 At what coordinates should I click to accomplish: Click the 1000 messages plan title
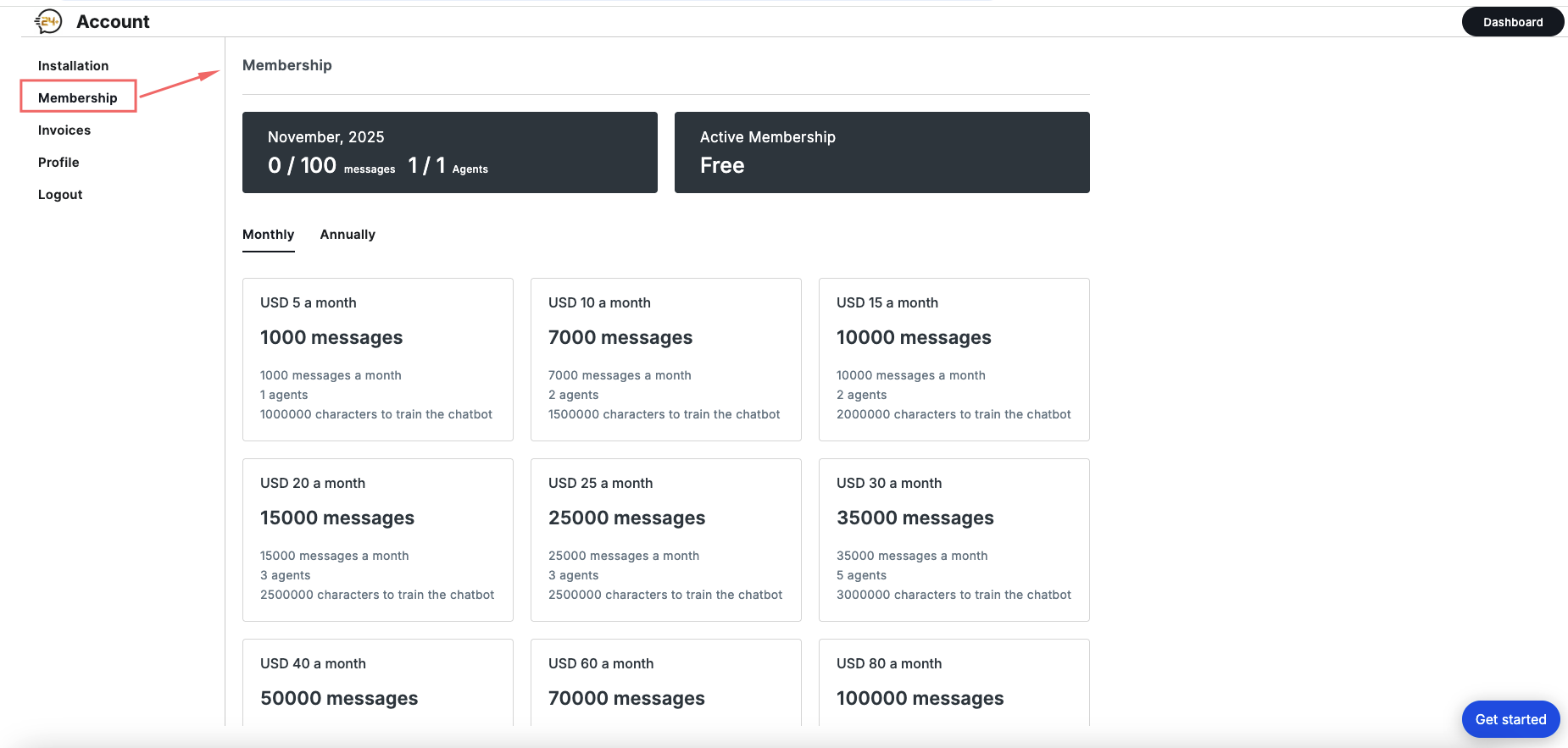click(x=331, y=337)
